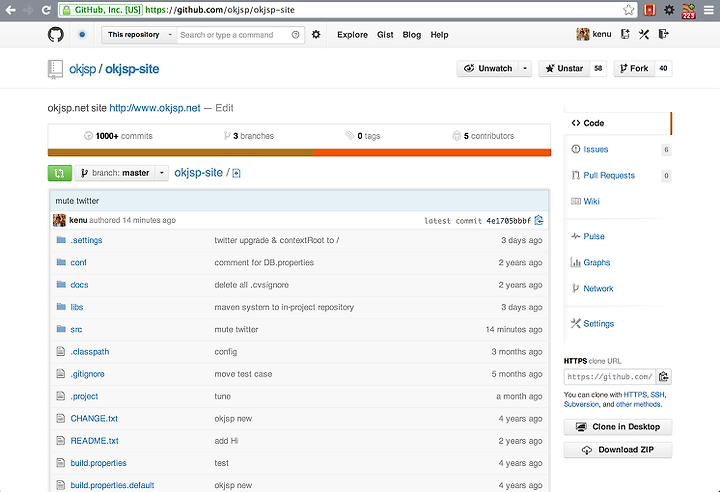
Task: Open the okjsp owner link
Action: [83, 69]
